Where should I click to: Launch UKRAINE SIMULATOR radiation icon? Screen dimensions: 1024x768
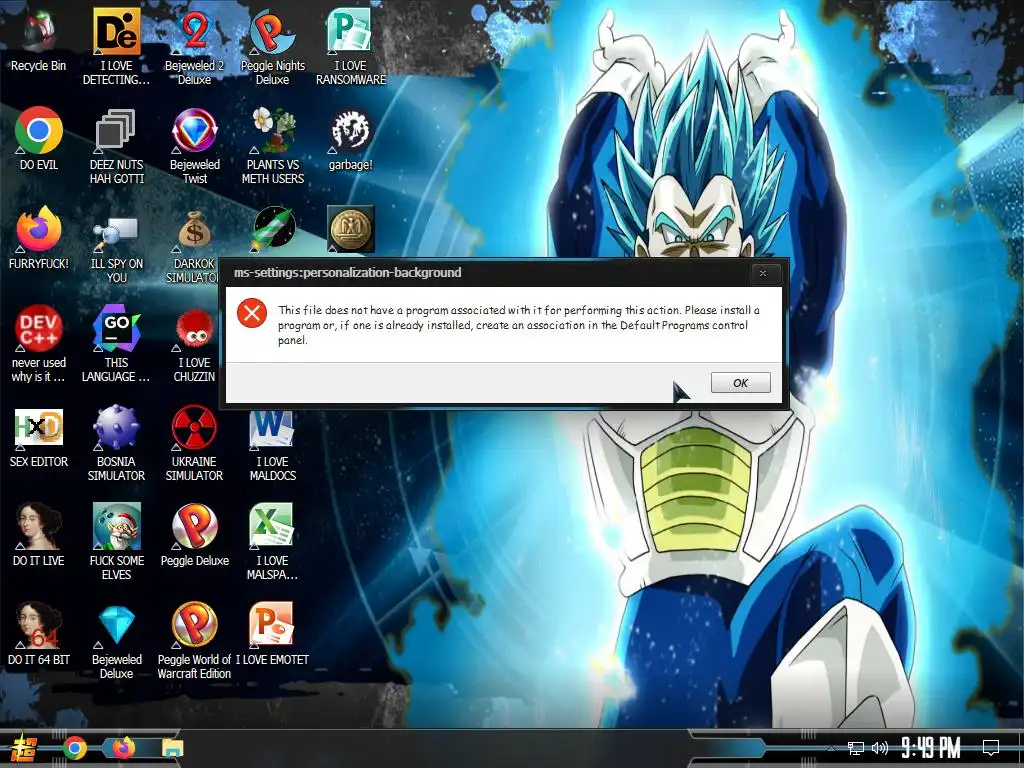[195, 444]
